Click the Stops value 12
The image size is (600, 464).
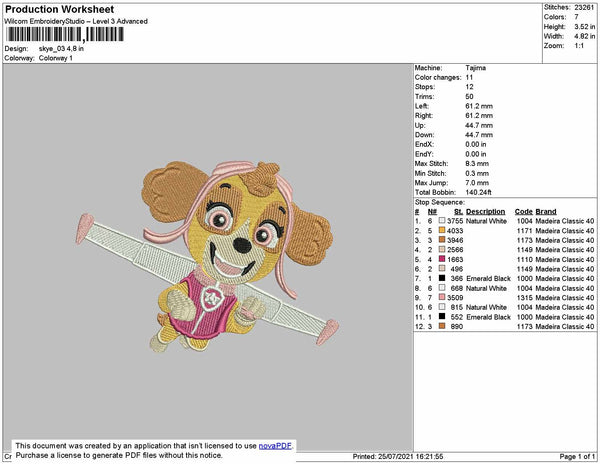[469, 87]
